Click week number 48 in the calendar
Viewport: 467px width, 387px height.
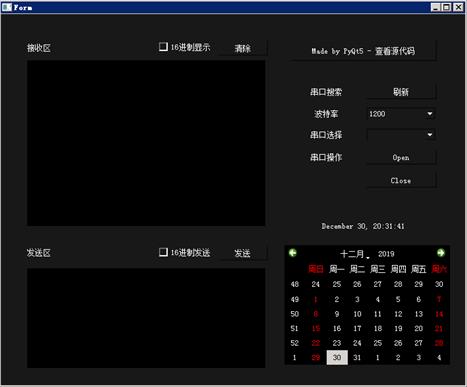pos(295,284)
